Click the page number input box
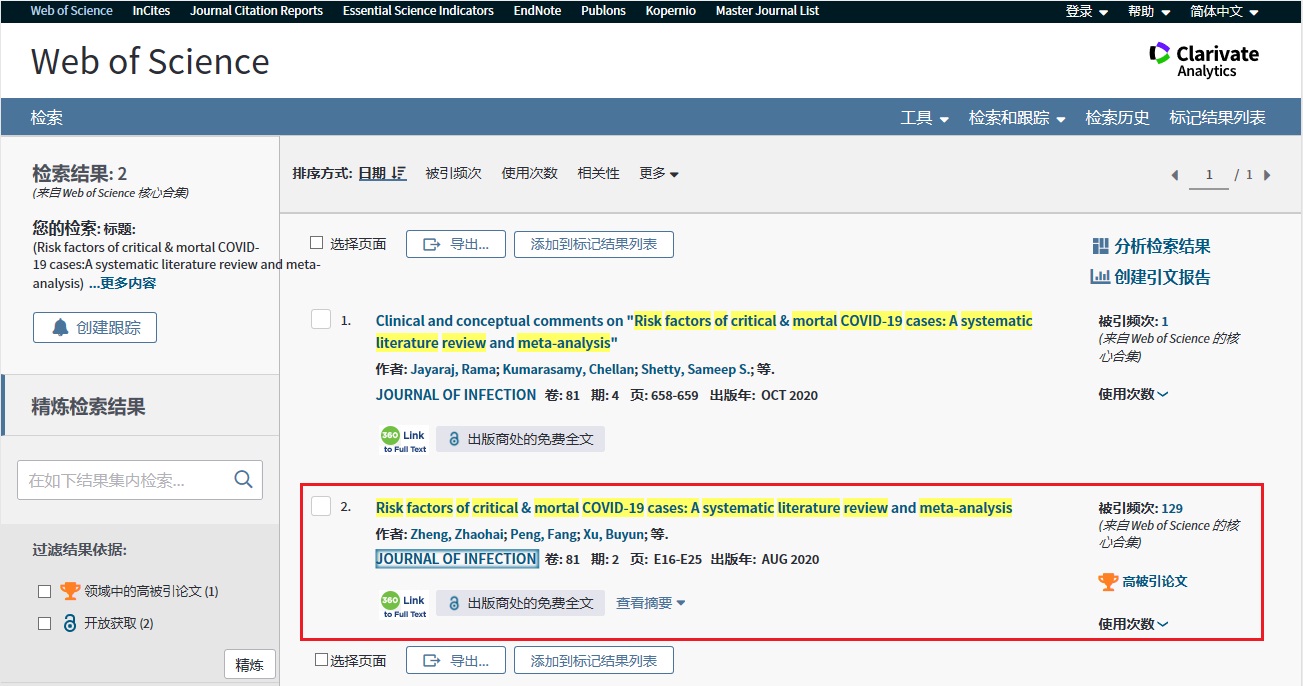The image size is (1303, 686). click(x=1209, y=175)
